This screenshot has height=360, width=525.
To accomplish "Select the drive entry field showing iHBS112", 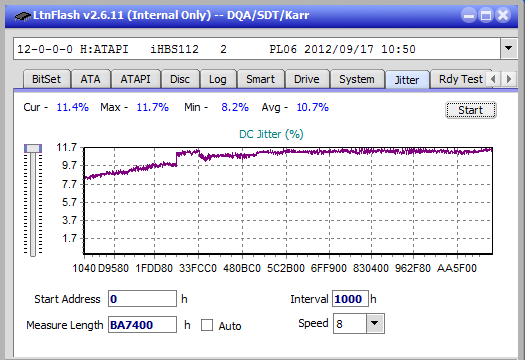I will (257, 49).
